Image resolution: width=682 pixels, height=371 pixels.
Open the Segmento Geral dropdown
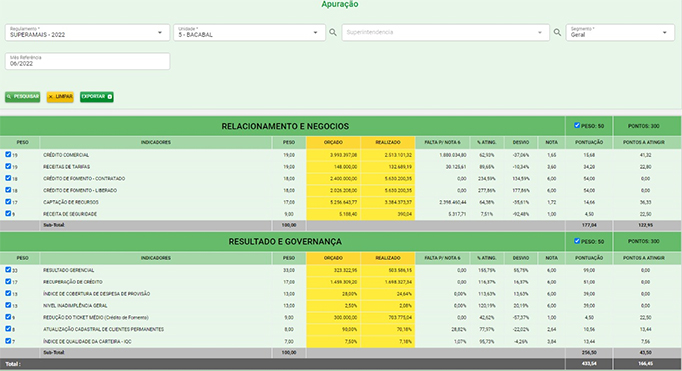click(x=620, y=33)
